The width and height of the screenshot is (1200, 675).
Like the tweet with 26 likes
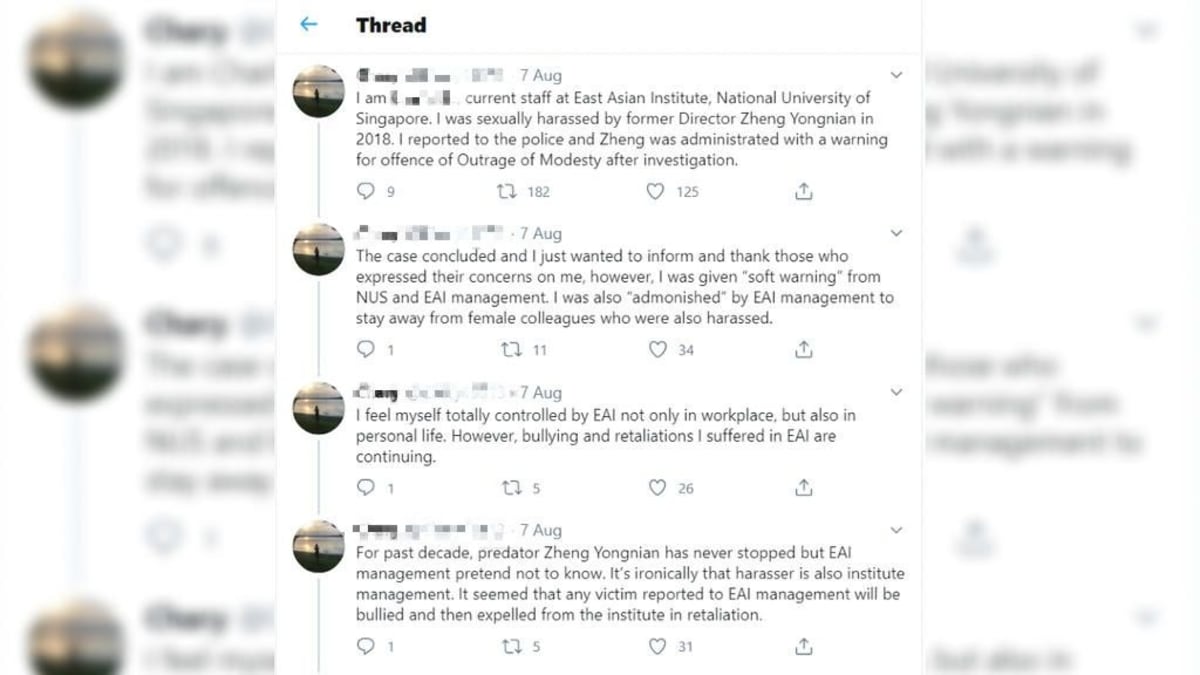pyautogui.click(x=657, y=488)
